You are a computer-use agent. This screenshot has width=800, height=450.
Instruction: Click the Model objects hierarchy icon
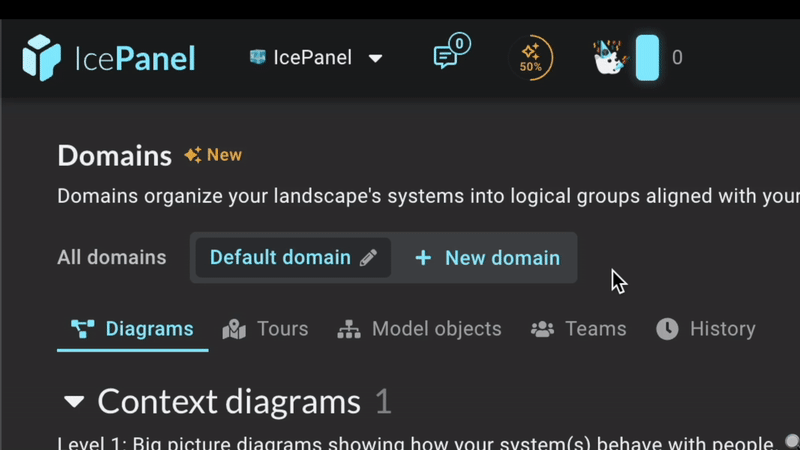349,329
